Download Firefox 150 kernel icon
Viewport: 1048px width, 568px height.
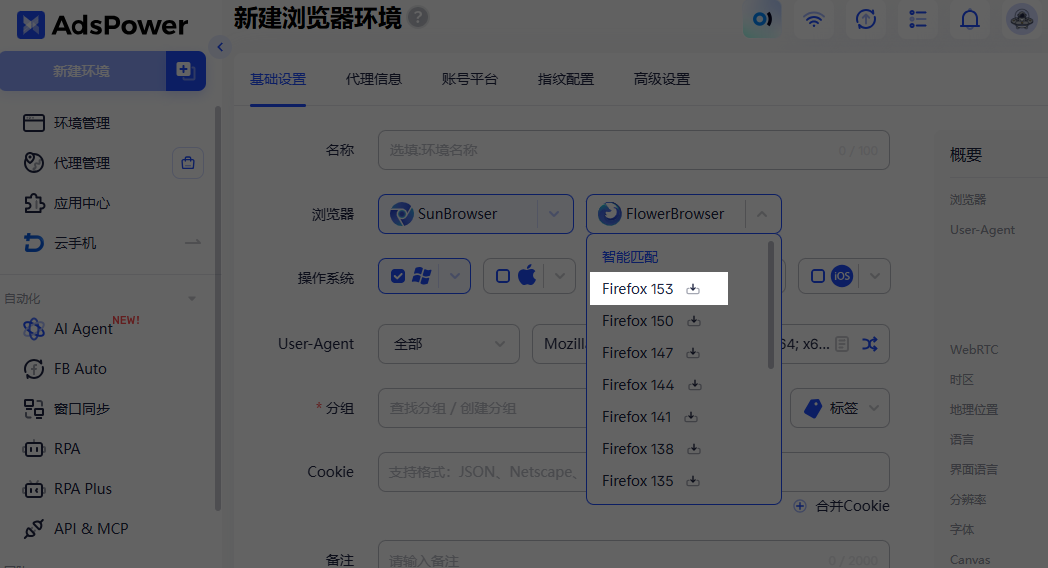(x=694, y=321)
